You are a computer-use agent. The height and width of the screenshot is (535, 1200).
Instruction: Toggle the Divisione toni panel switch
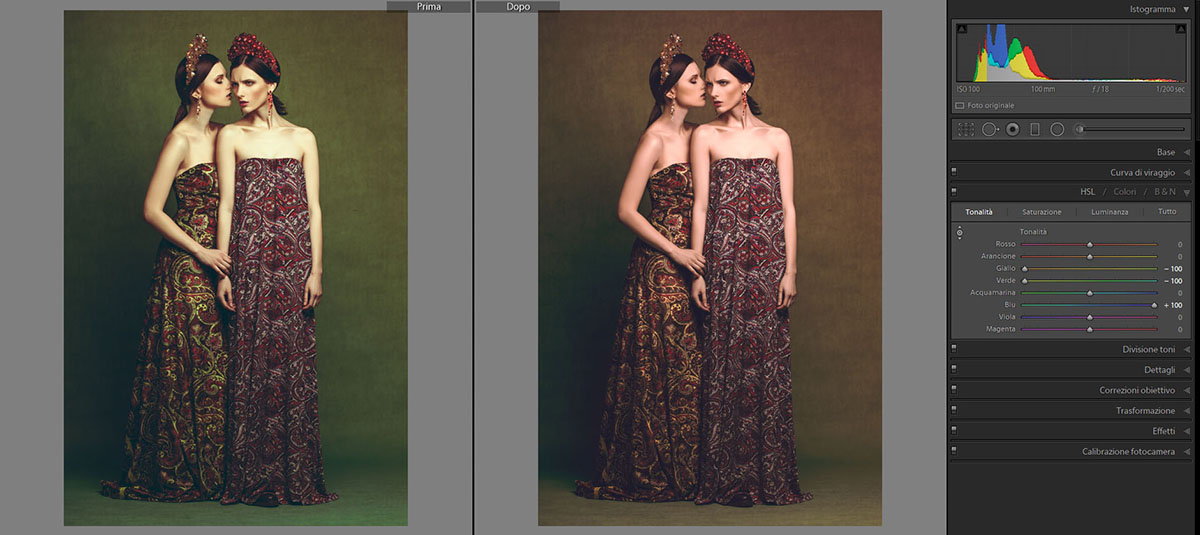click(x=955, y=349)
